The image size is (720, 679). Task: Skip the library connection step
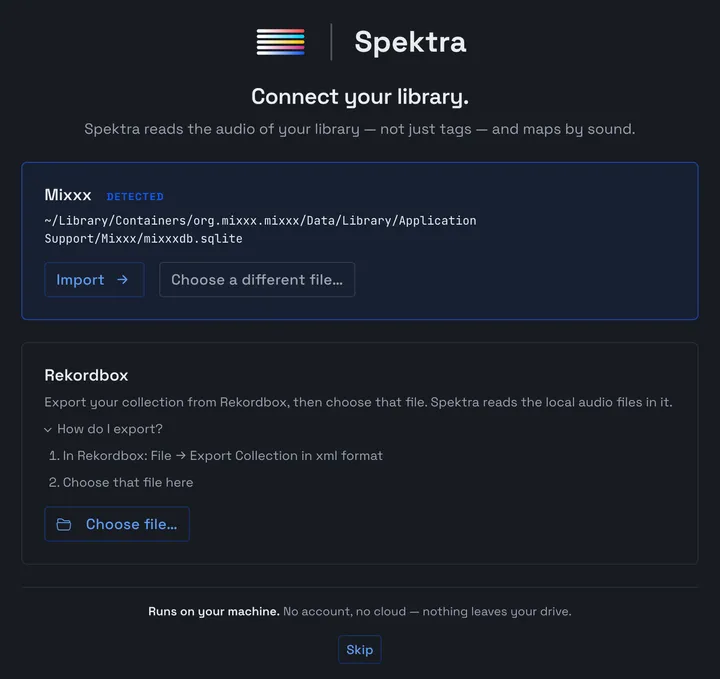pos(360,650)
